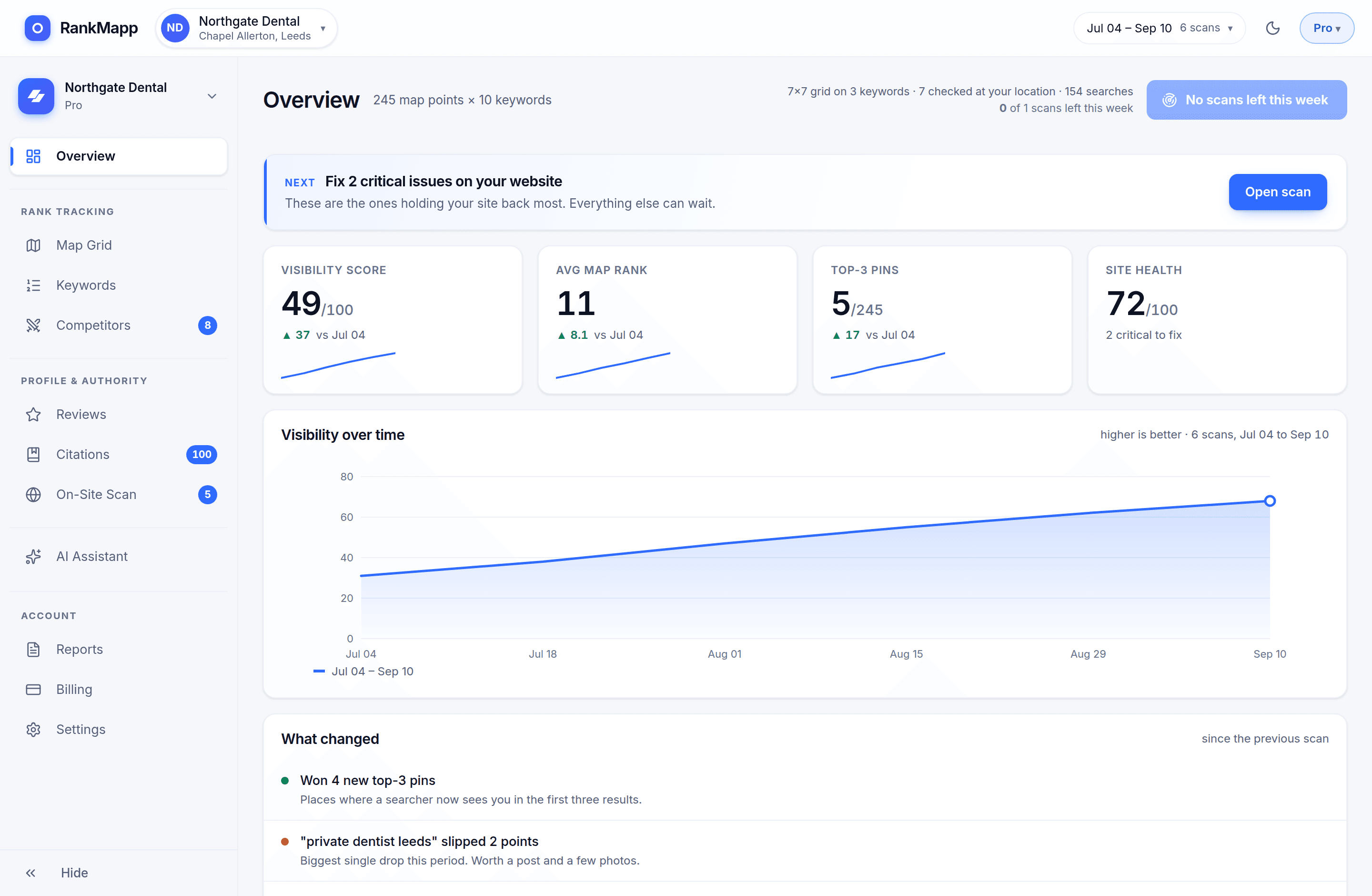Toggle the Jul 04 – Sep 10 chart legend
This screenshot has width=1372, height=896.
coord(363,671)
